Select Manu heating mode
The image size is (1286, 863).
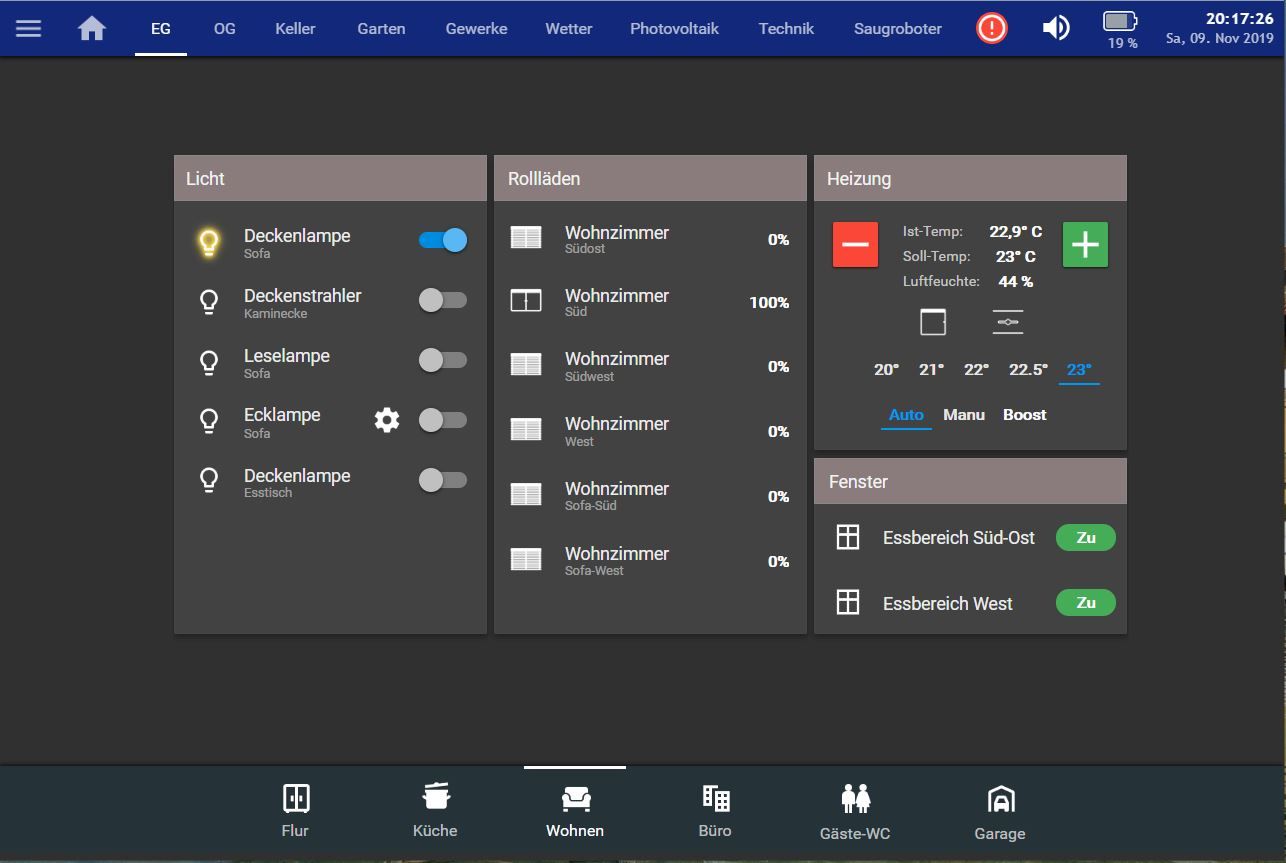(964, 414)
